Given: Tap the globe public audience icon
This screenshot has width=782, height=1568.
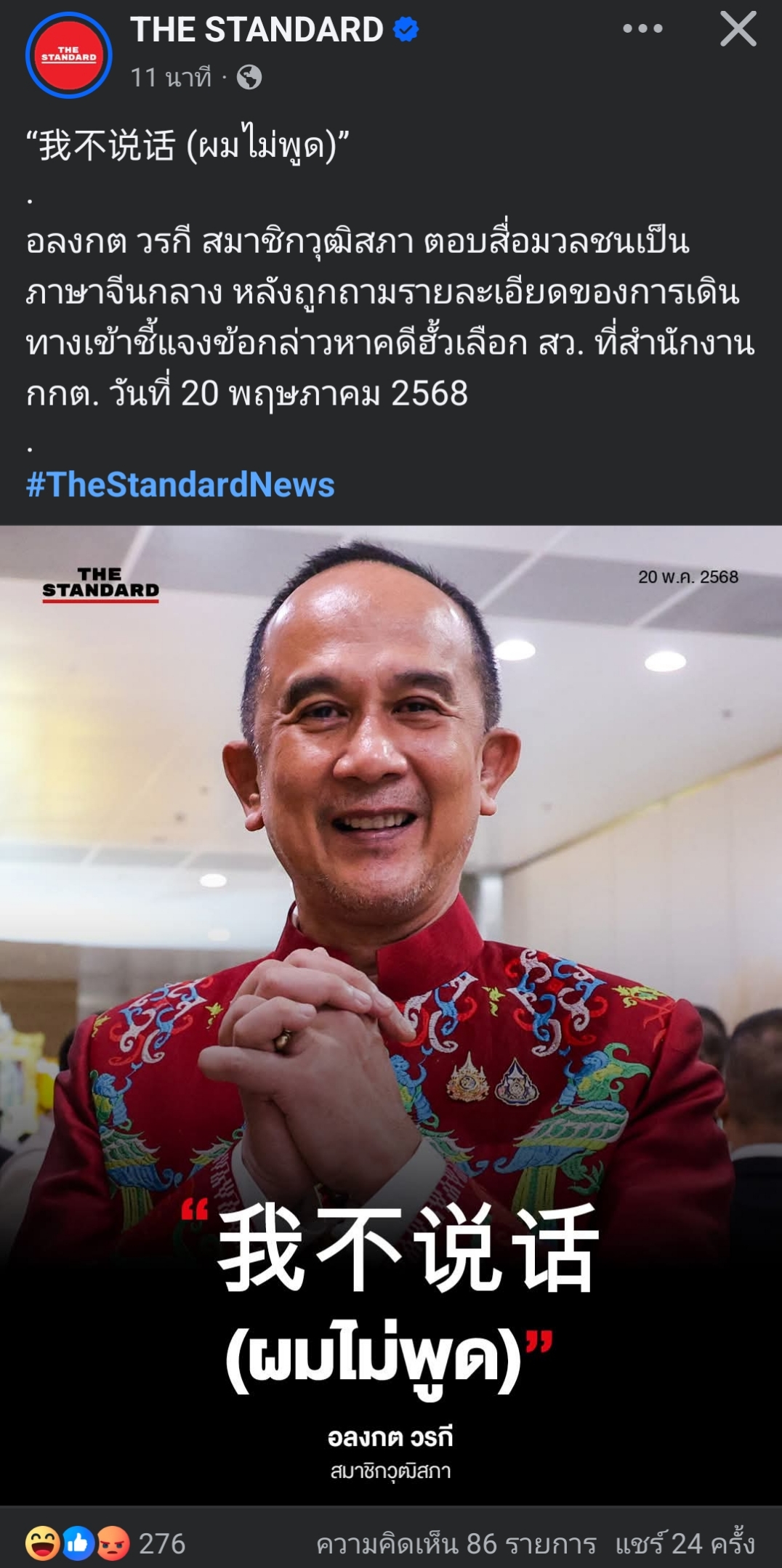Looking at the screenshot, I should click(x=249, y=77).
